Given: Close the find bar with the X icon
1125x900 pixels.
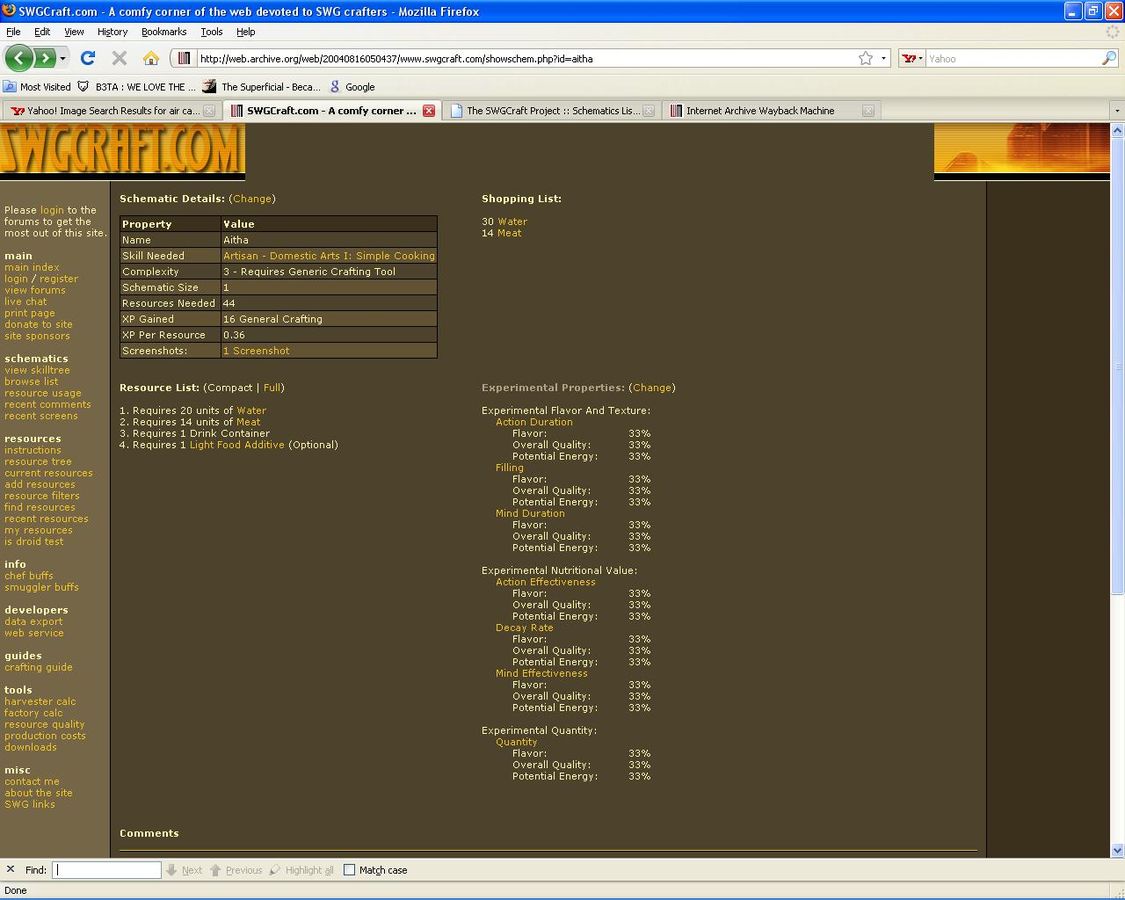Looking at the screenshot, I should (10, 870).
